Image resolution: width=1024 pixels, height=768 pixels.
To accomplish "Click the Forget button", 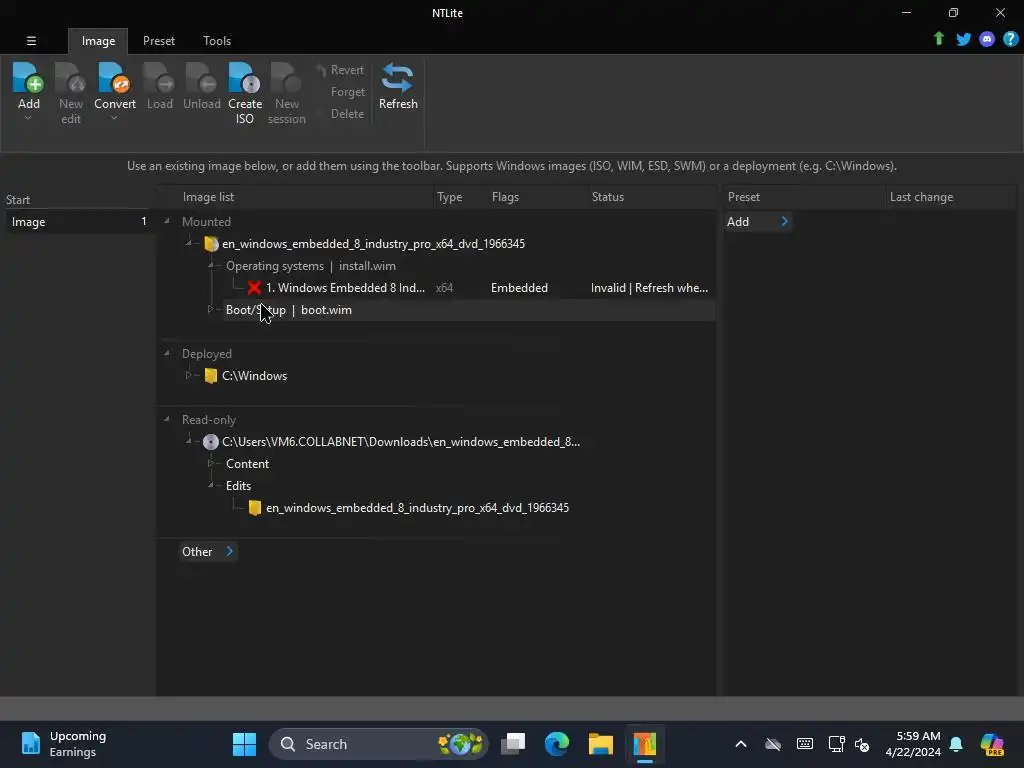I will pos(347,92).
